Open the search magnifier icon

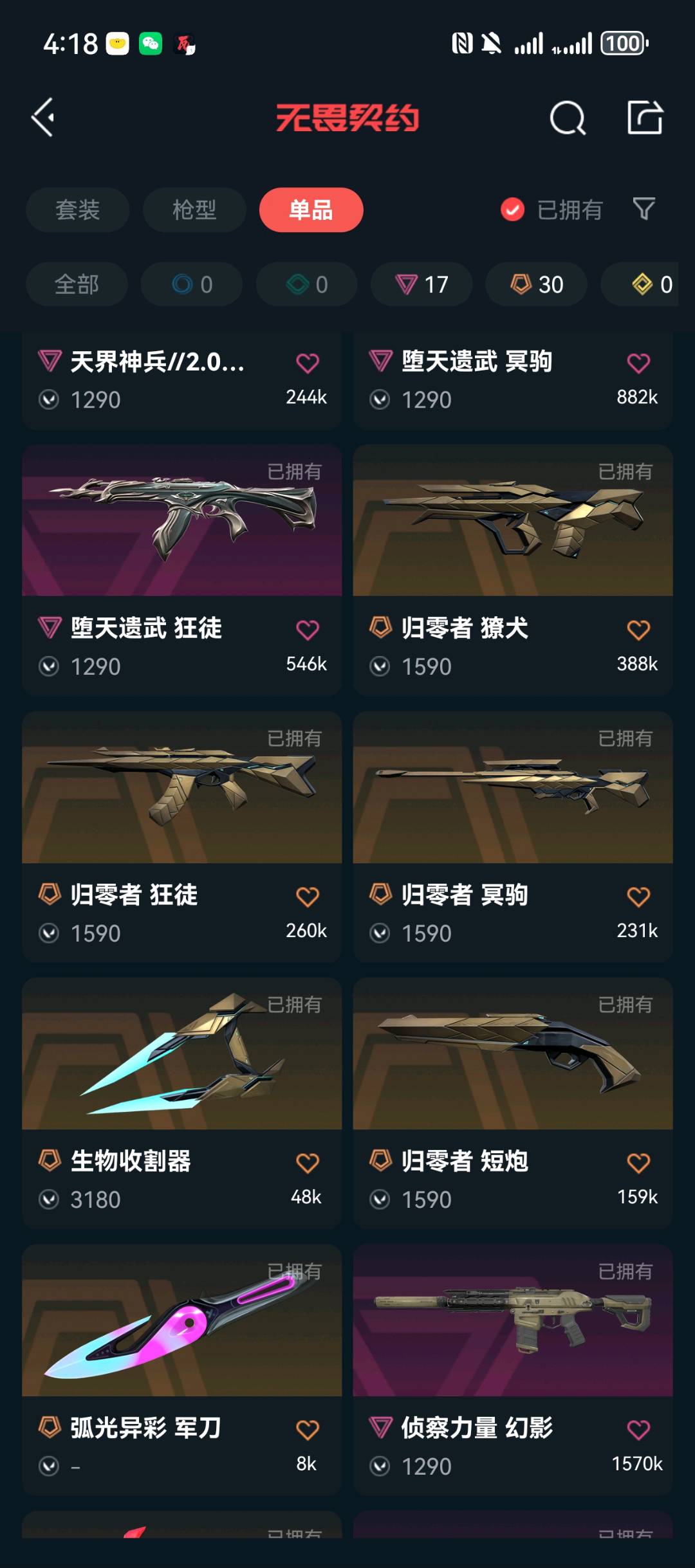pos(568,118)
